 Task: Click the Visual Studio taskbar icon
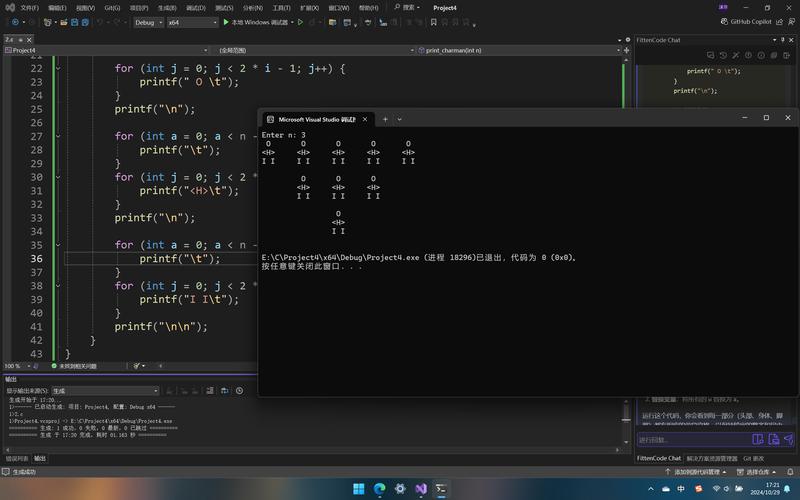pyautogui.click(x=421, y=489)
